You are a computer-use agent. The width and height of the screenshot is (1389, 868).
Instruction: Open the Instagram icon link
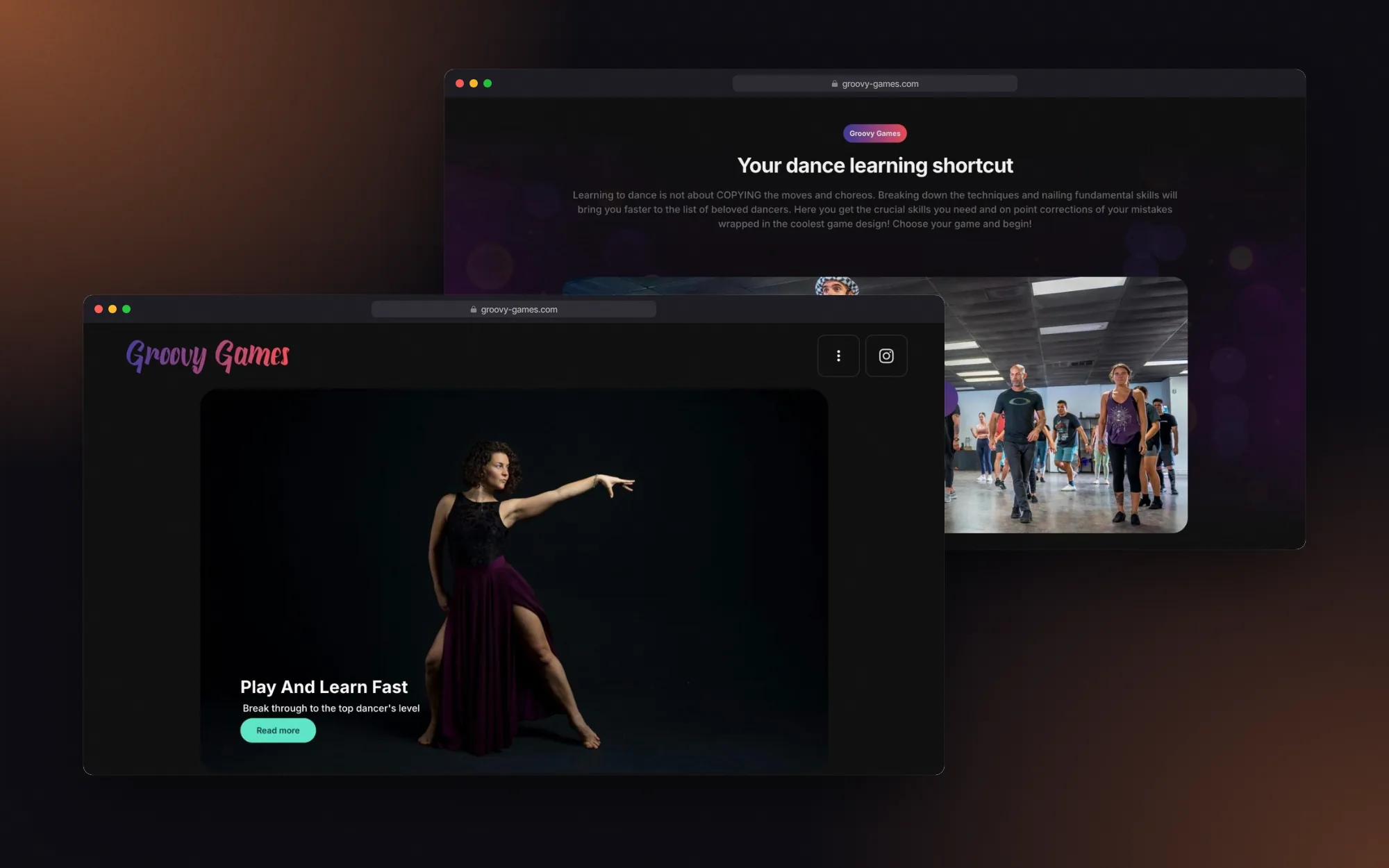[886, 356]
